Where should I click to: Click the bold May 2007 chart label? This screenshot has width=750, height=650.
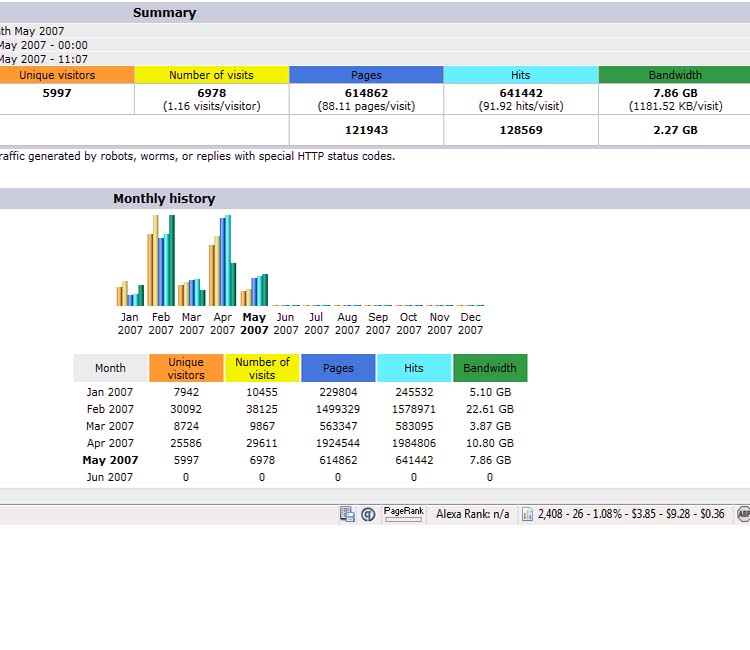tap(254, 323)
